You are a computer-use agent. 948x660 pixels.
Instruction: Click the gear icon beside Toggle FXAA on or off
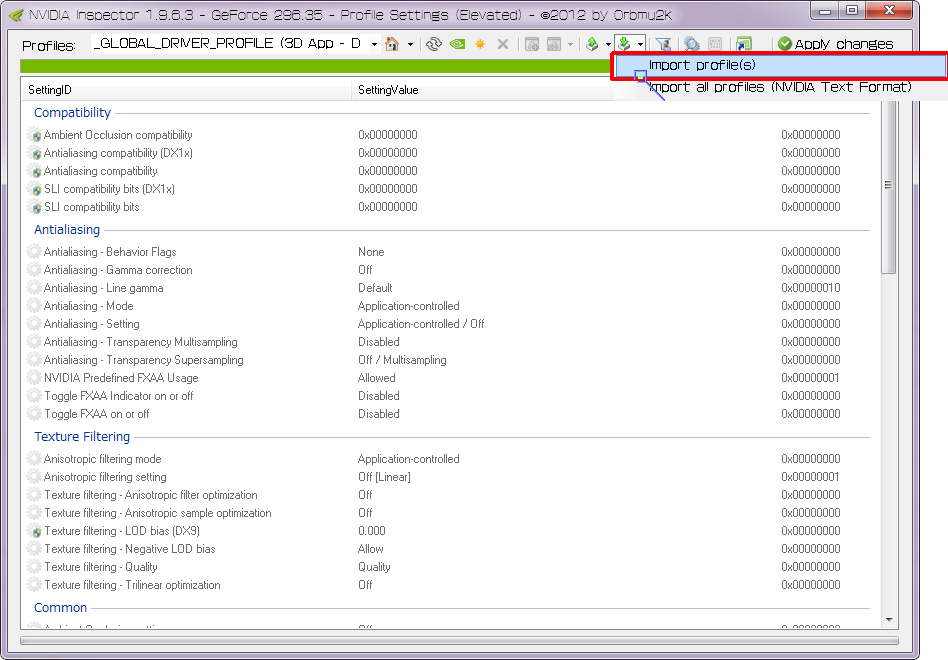pos(34,414)
